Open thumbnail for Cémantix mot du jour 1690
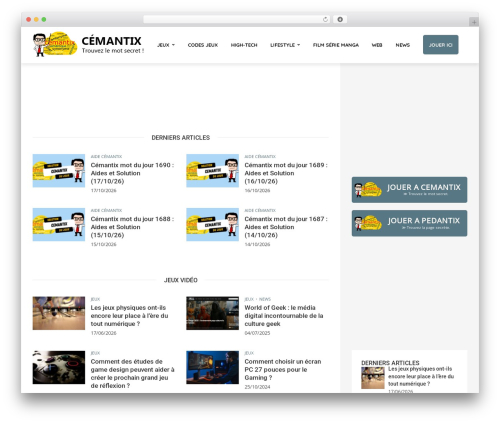 (59, 171)
